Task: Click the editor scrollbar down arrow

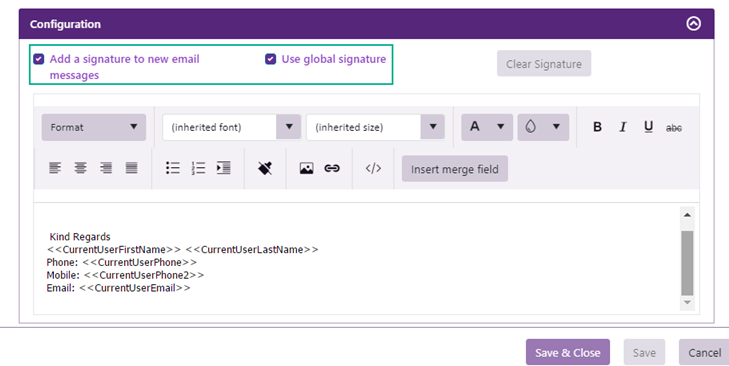Action: (x=687, y=303)
